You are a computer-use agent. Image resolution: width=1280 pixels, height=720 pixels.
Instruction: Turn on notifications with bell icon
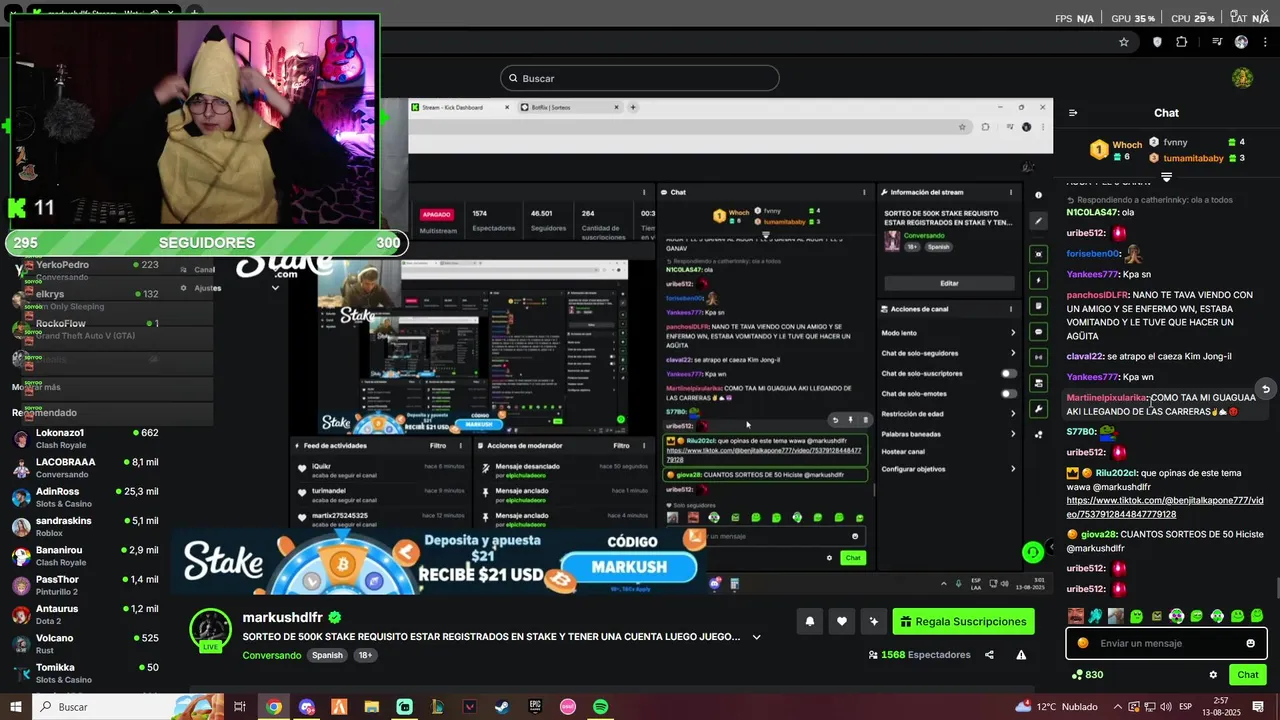(x=810, y=621)
